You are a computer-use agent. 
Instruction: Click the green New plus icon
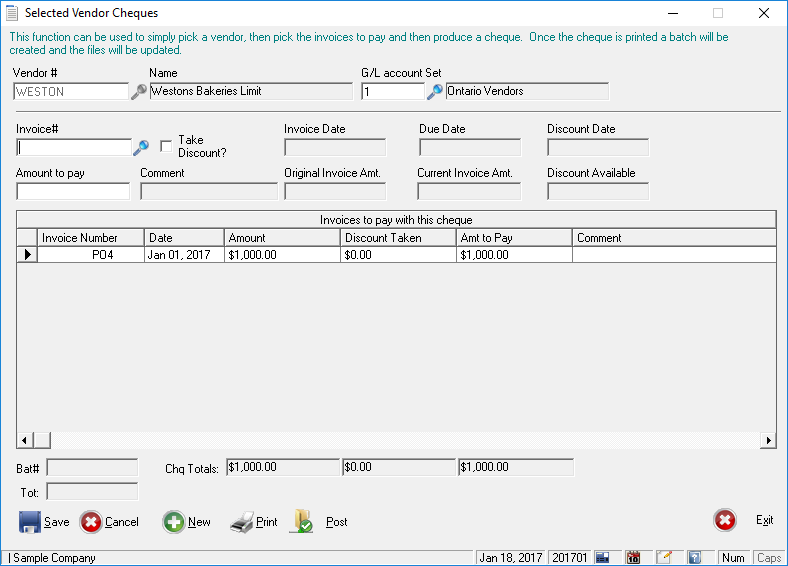[x=174, y=522]
